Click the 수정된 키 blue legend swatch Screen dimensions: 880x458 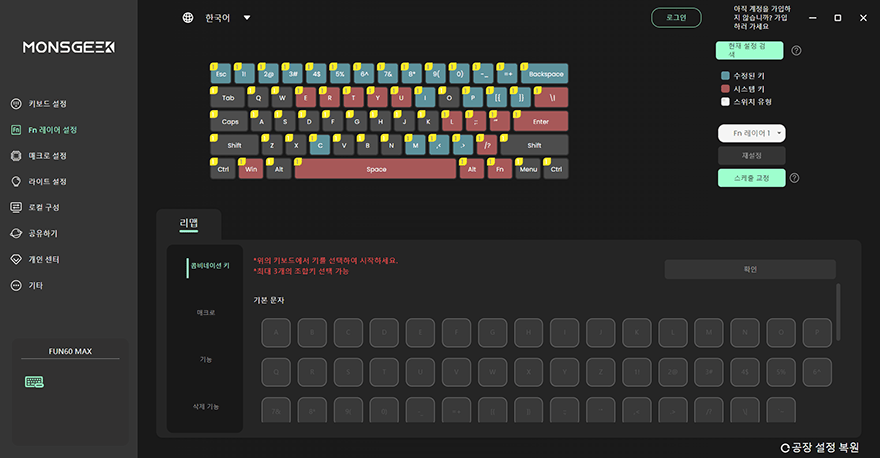[725, 76]
